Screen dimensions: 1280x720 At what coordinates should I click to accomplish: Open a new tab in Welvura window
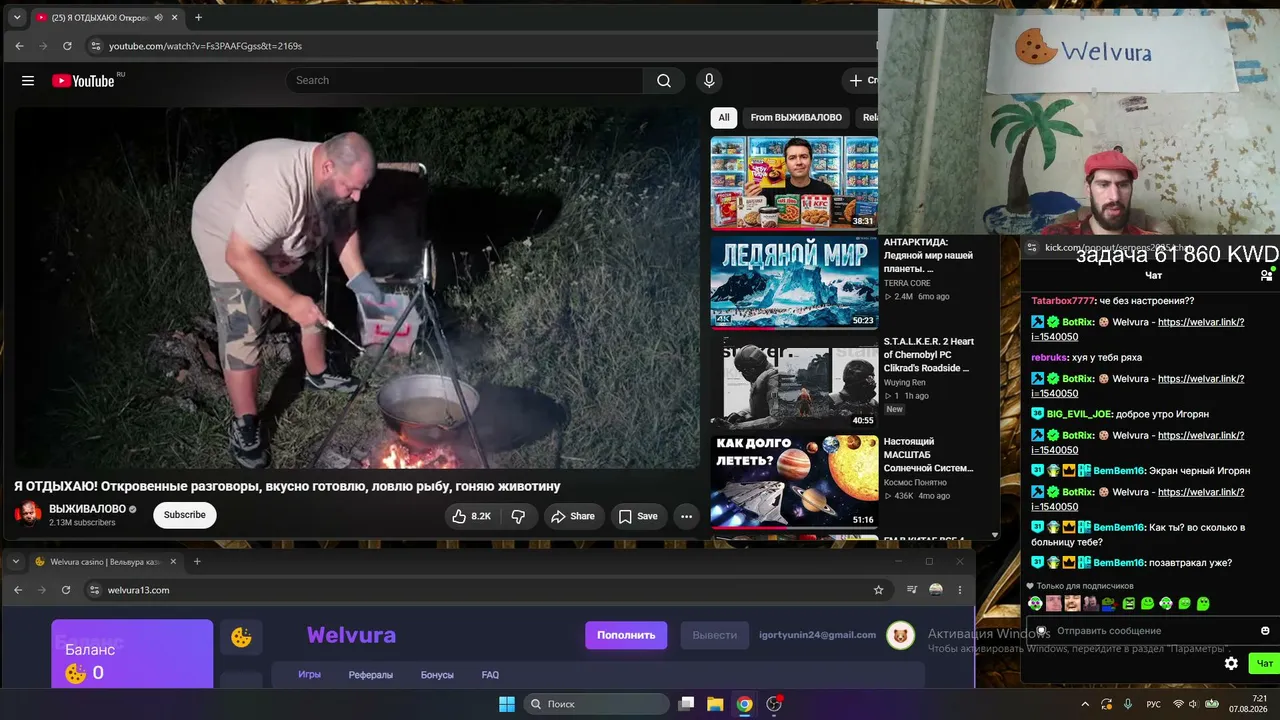pos(197,562)
